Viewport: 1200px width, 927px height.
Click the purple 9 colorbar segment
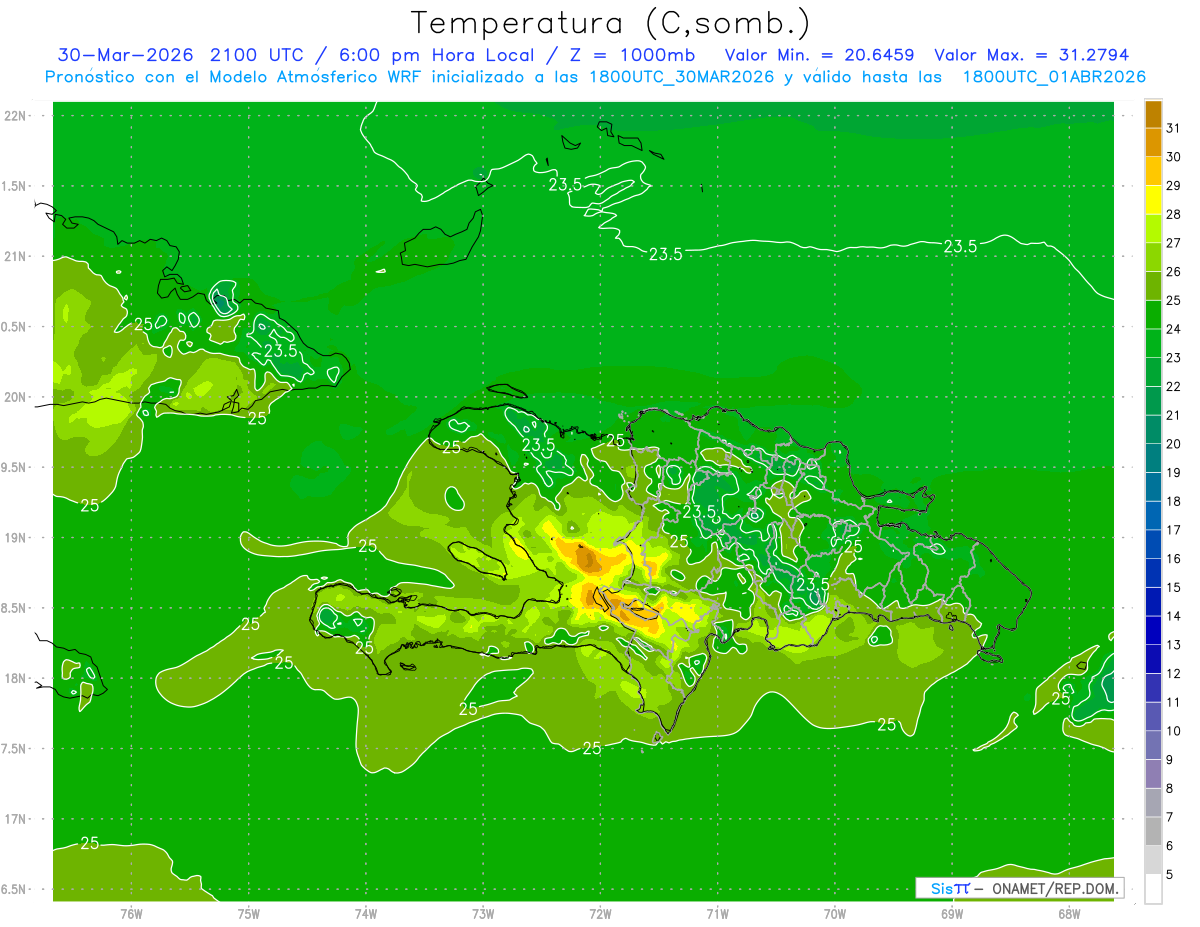1153,746
